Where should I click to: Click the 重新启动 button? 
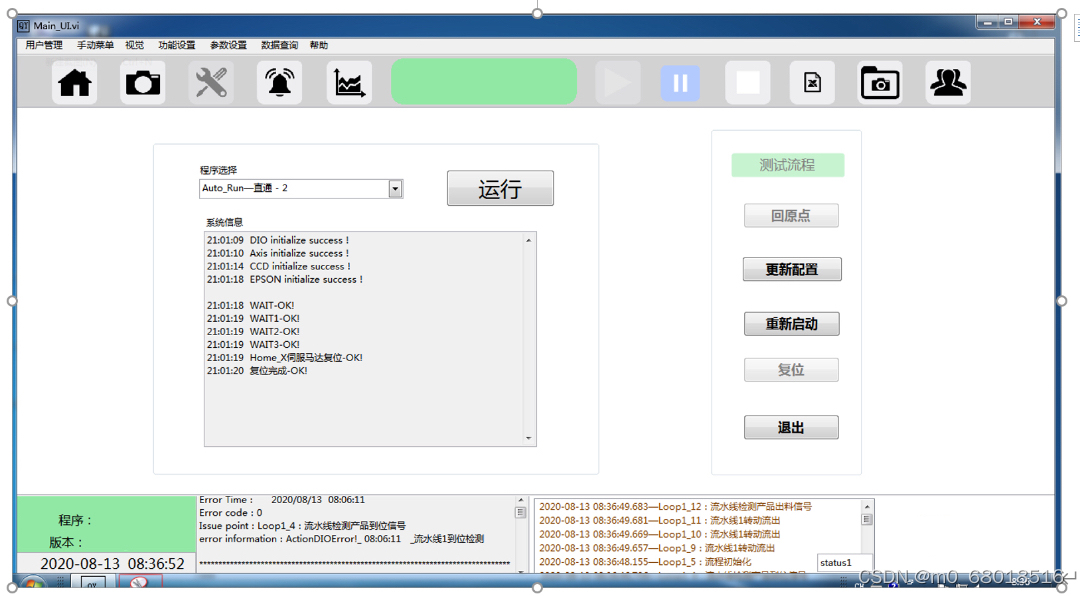(791, 324)
